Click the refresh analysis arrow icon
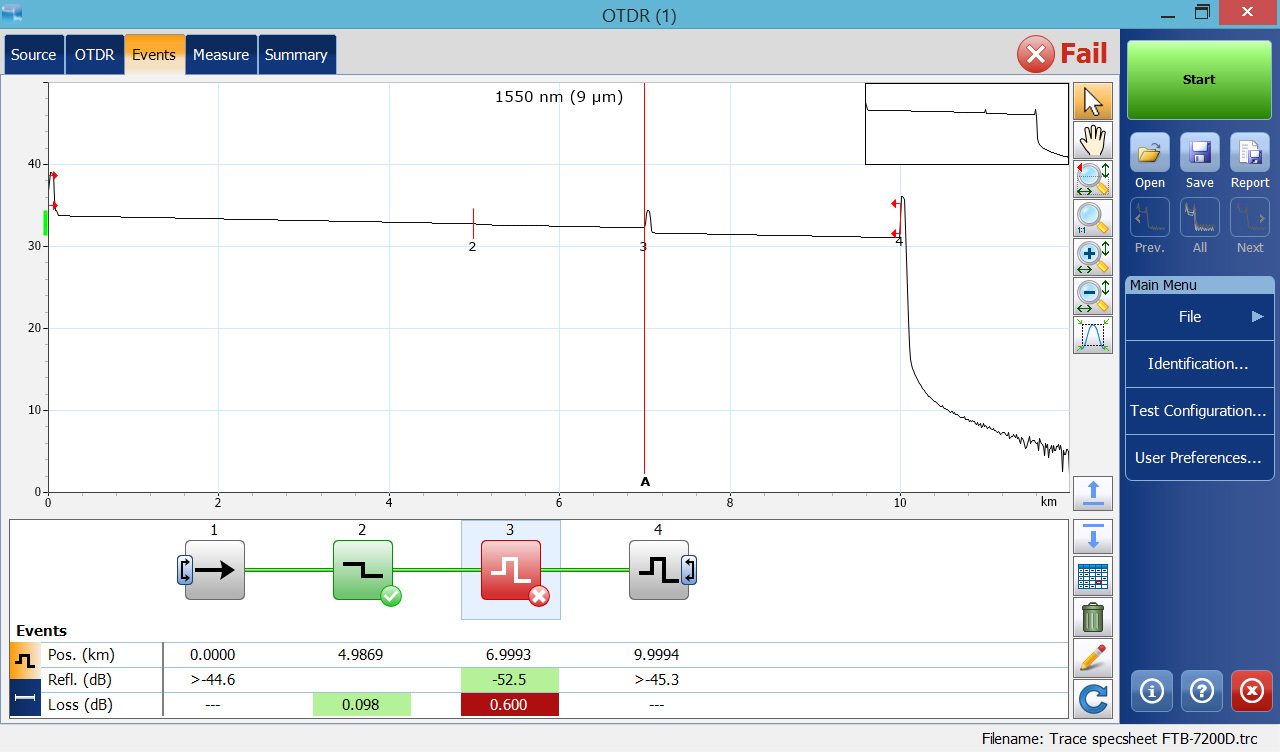The height and width of the screenshot is (752, 1280). pyautogui.click(x=1093, y=698)
